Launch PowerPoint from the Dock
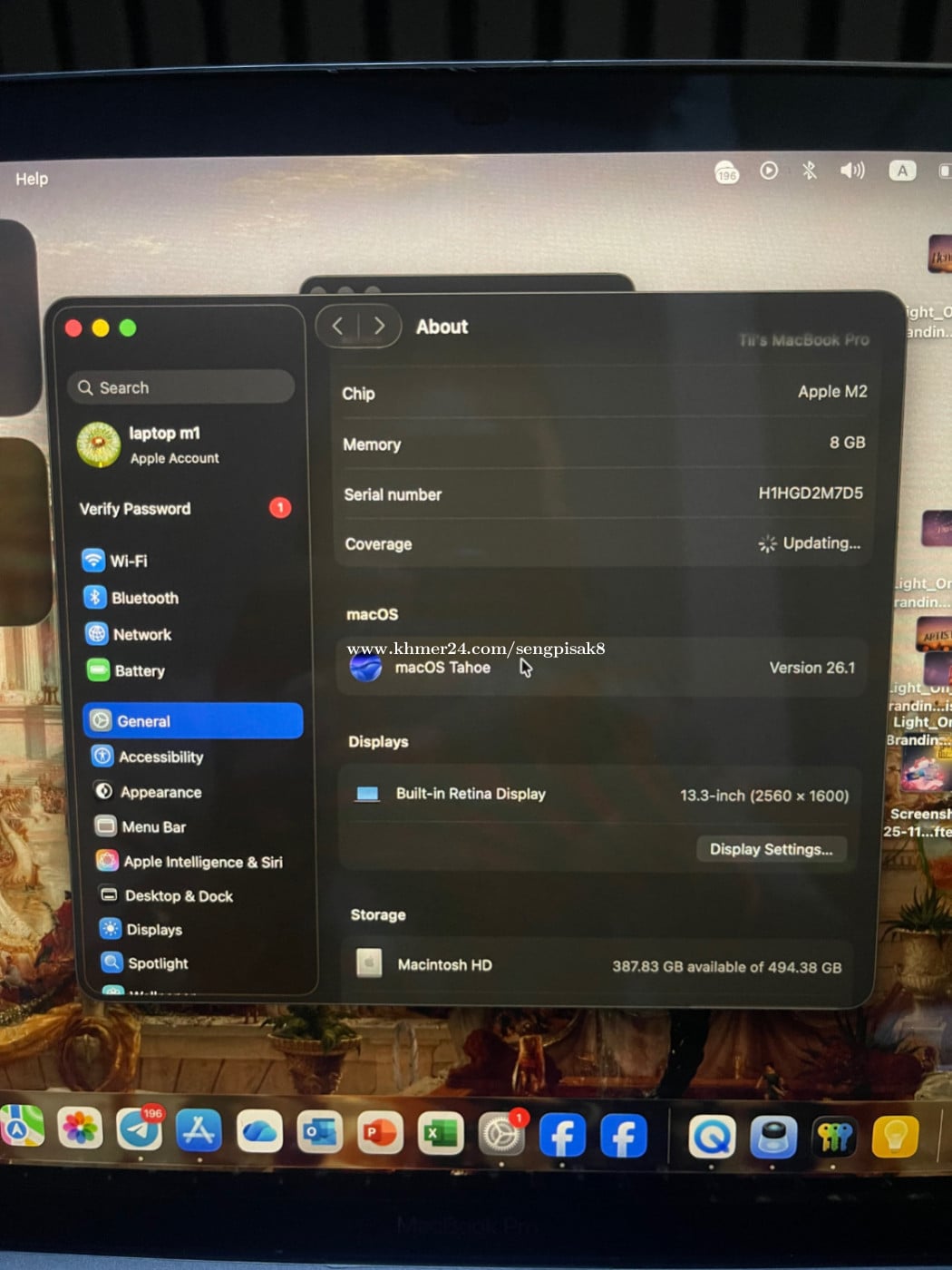 [380, 1134]
